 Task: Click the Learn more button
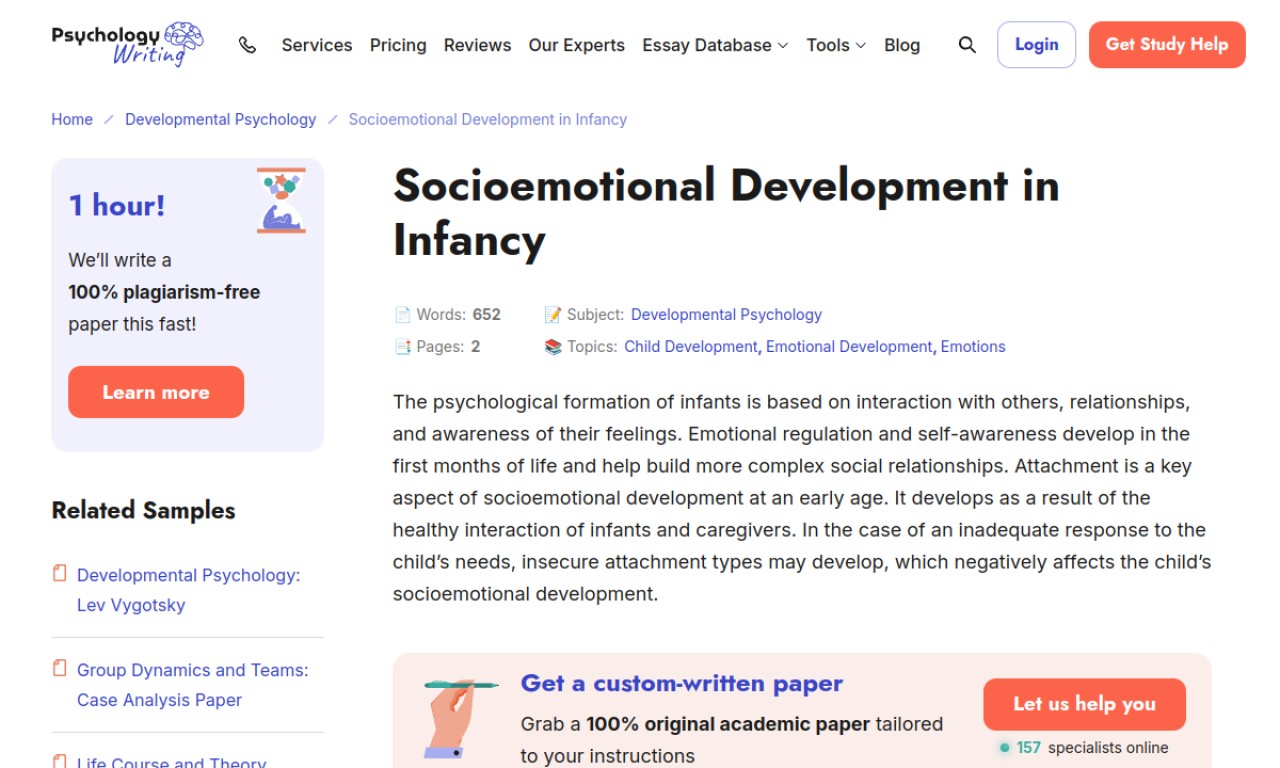[x=156, y=392]
